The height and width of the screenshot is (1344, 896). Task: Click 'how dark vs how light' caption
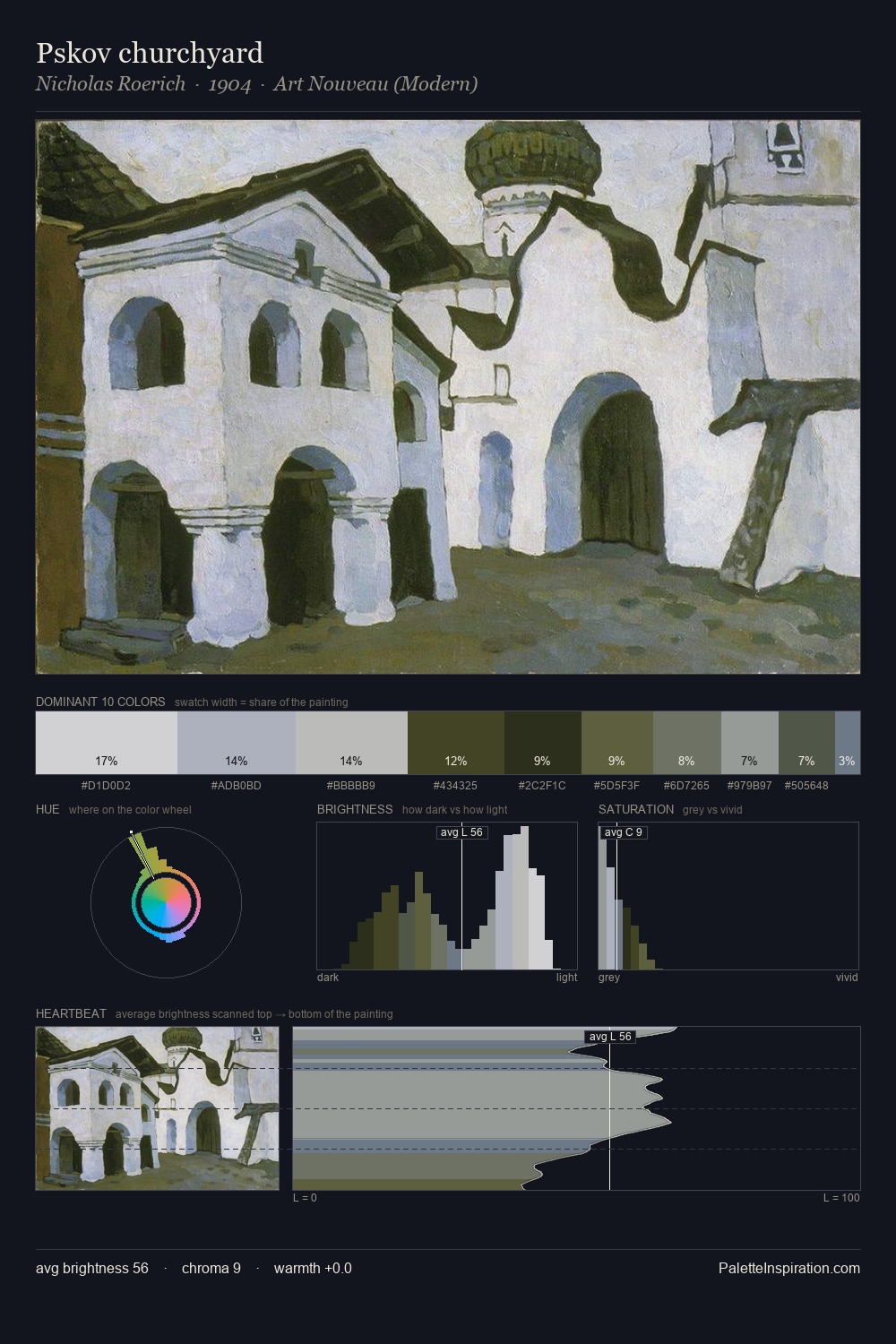pyautogui.click(x=455, y=810)
